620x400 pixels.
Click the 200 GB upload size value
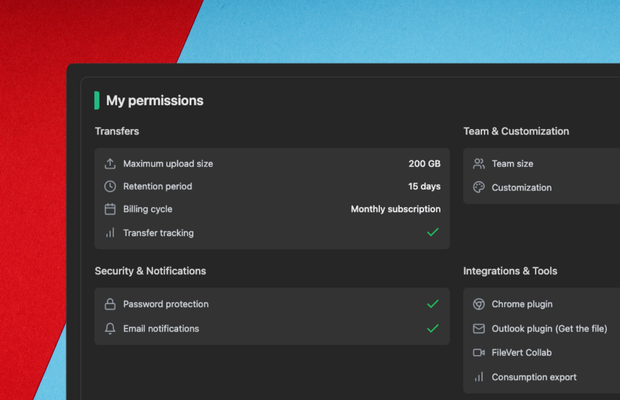[x=424, y=164]
